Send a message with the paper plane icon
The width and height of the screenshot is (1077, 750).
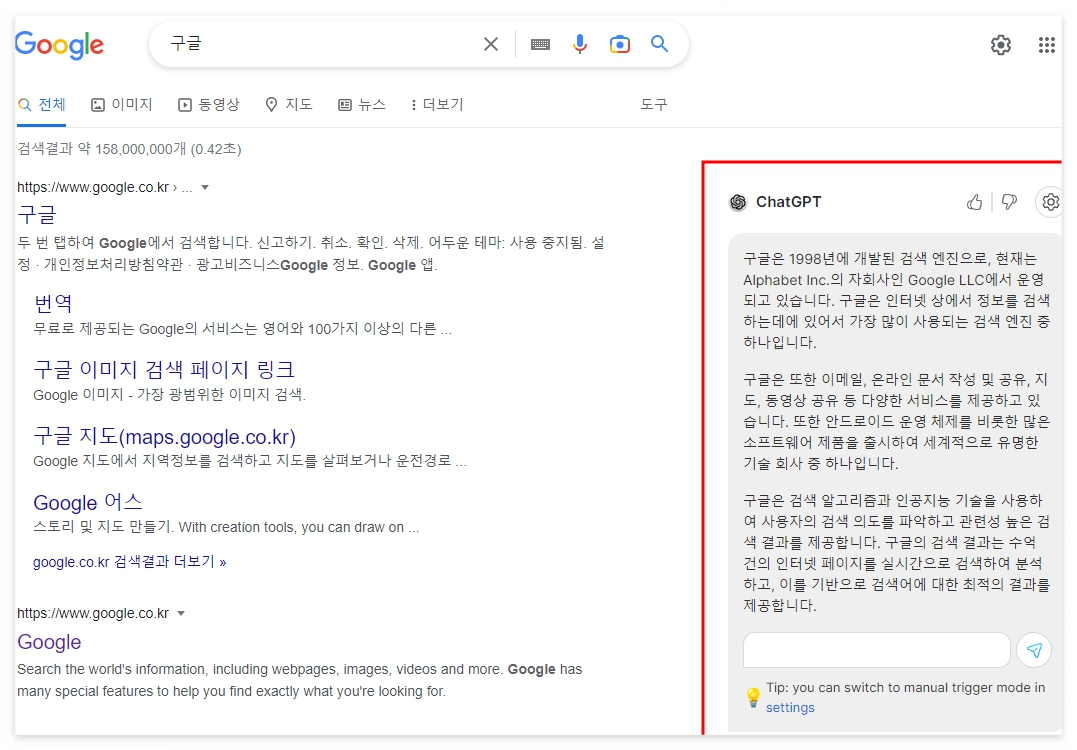[1034, 650]
